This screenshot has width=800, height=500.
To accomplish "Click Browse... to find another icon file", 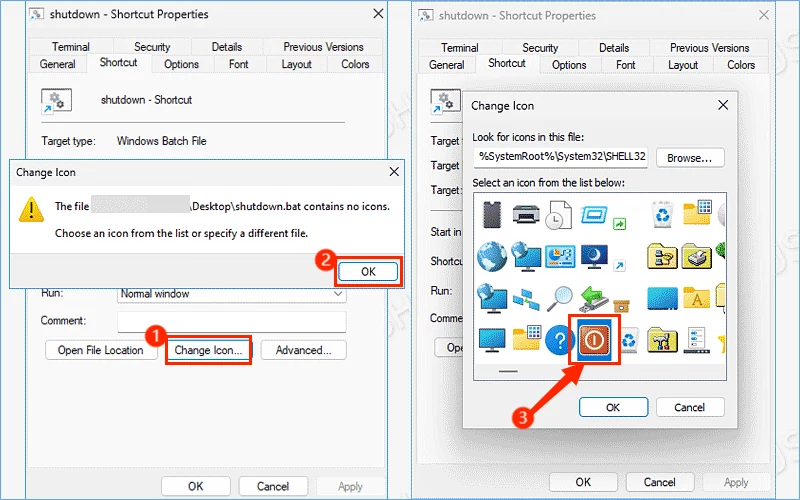I will [690, 158].
